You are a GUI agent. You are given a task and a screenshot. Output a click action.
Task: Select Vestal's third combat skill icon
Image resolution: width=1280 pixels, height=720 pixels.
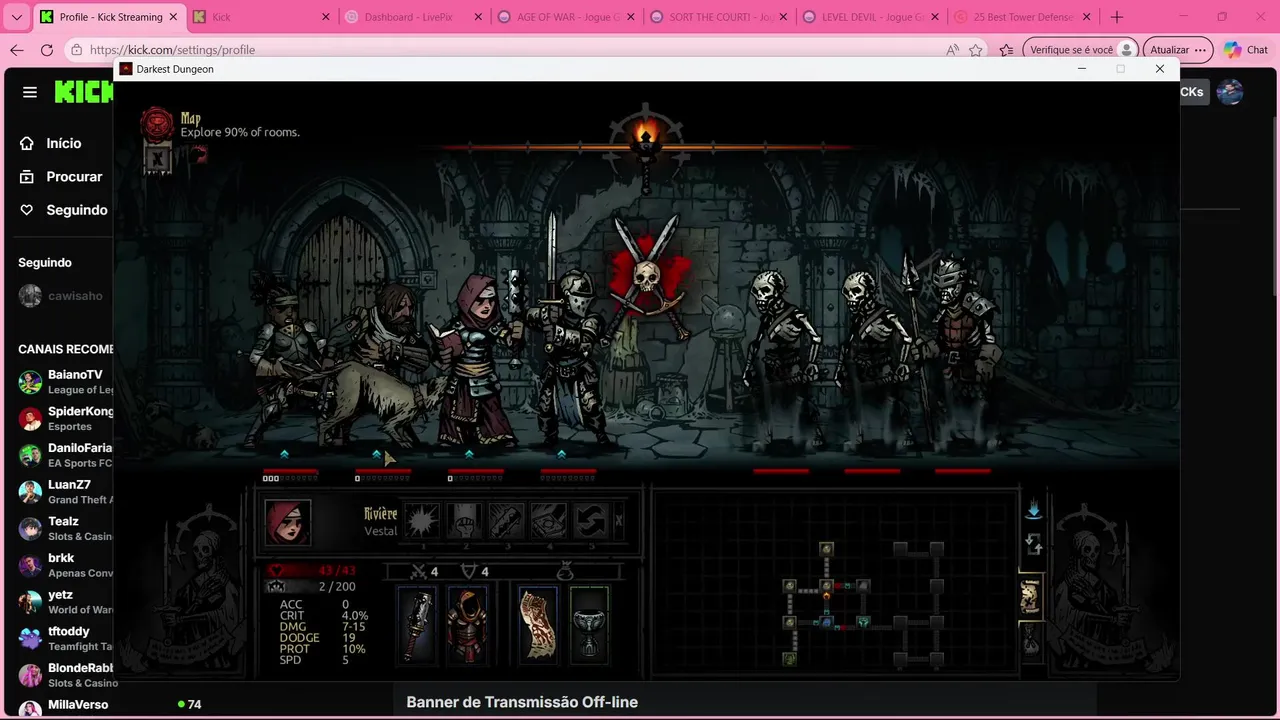pyautogui.click(x=507, y=520)
